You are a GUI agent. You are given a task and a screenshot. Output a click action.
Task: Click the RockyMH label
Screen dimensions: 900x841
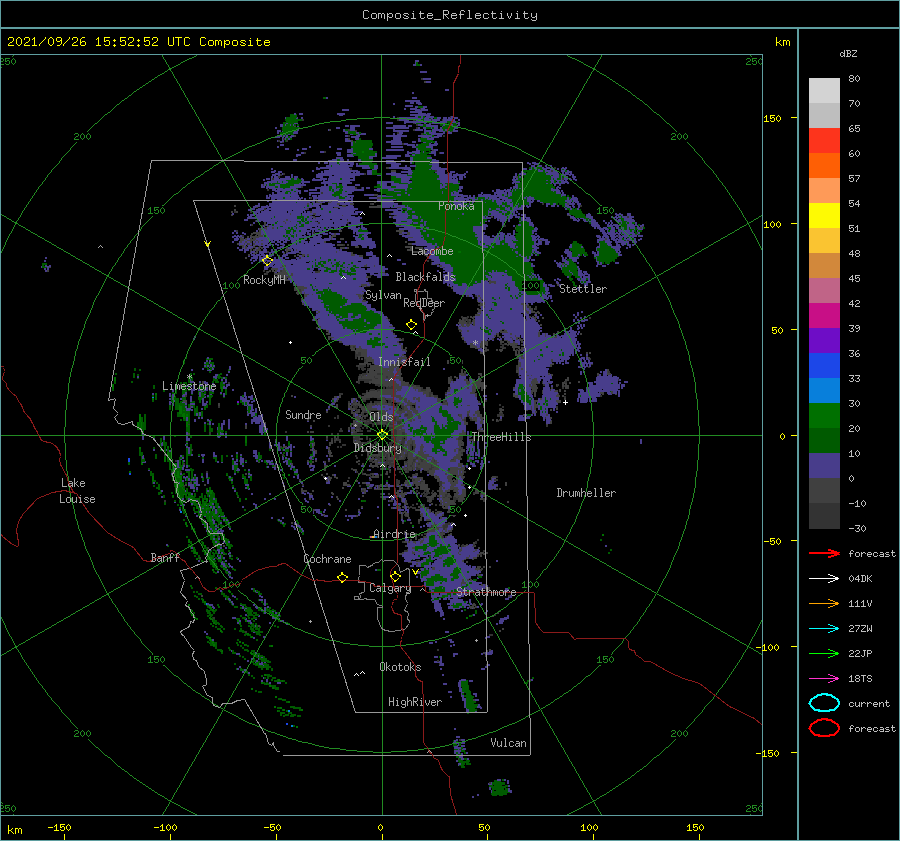264,280
